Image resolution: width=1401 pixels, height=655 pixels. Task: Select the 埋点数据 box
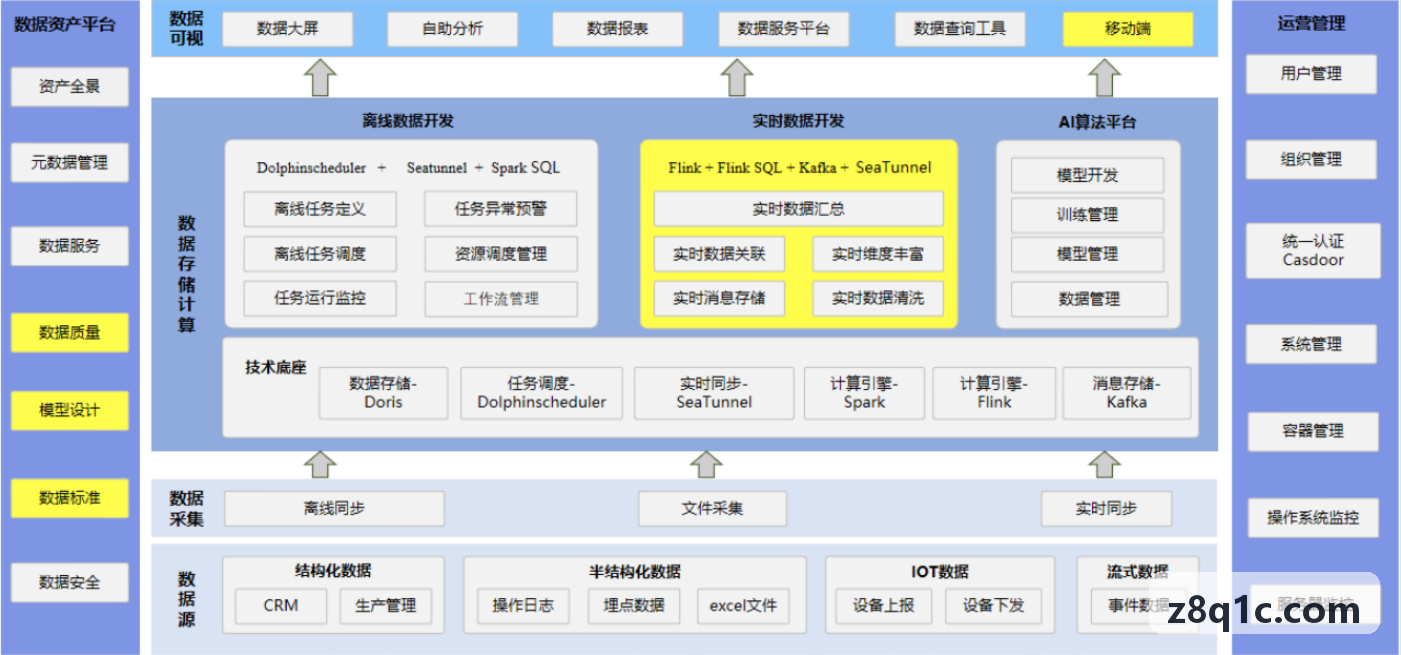pyautogui.click(x=634, y=605)
